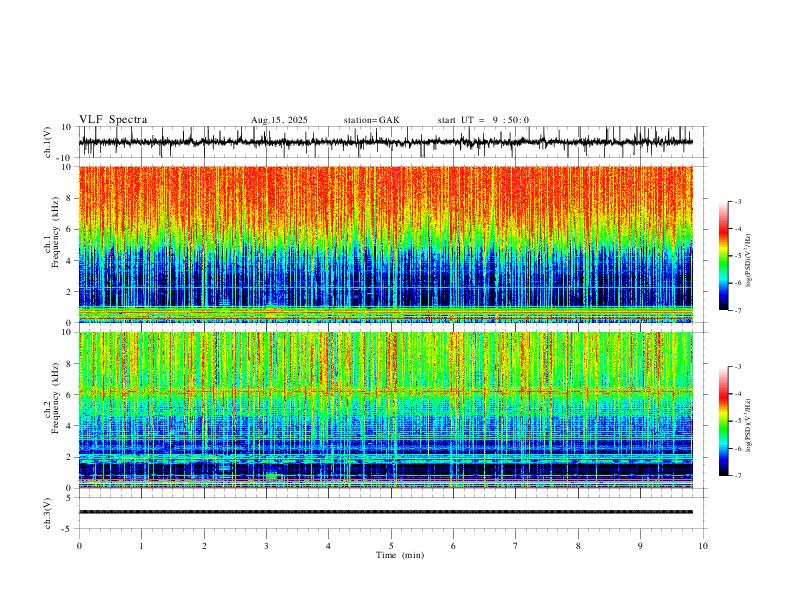Click the ch.1 voltage waveform trace

click(x=385, y=142)
